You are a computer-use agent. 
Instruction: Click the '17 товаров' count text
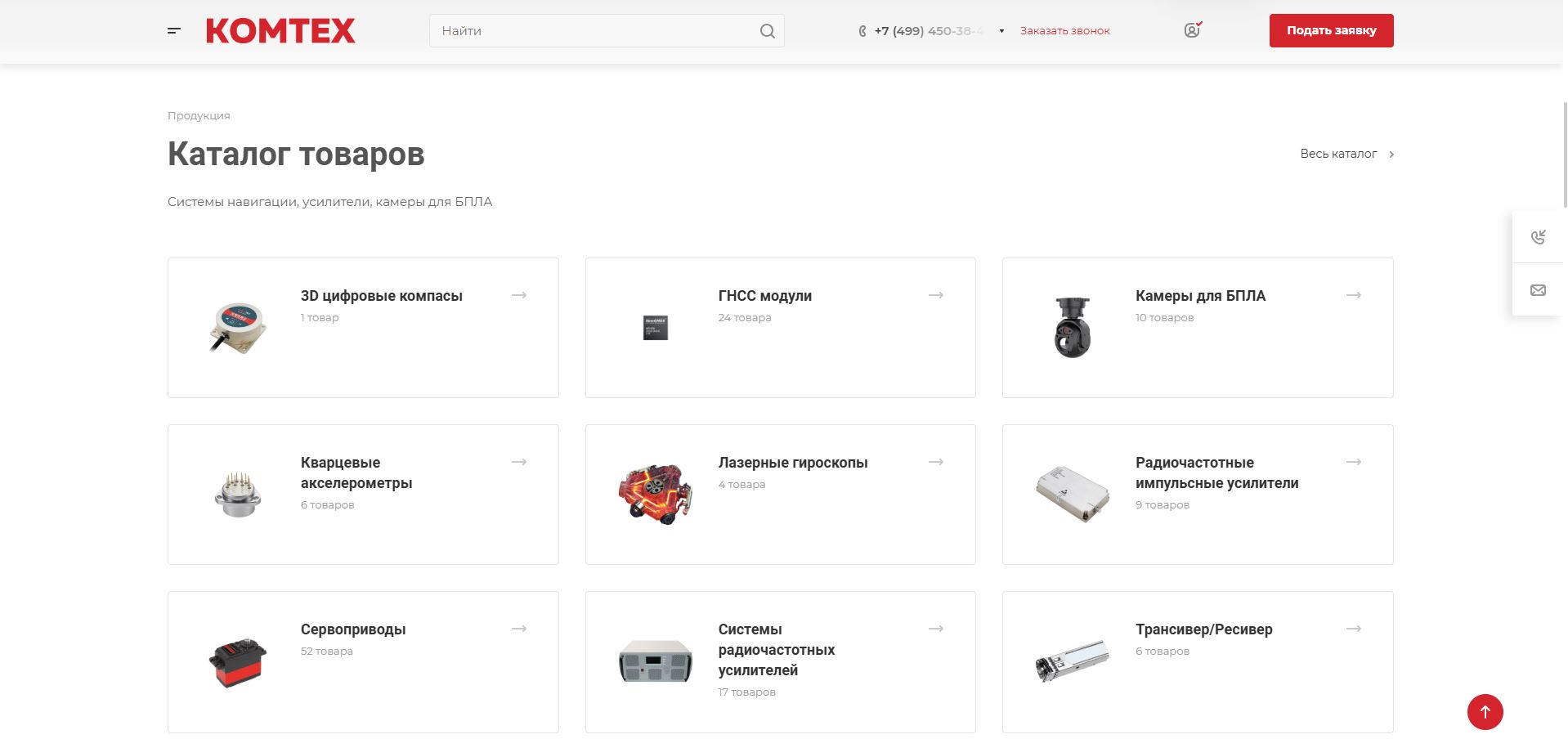click(747, 692)
